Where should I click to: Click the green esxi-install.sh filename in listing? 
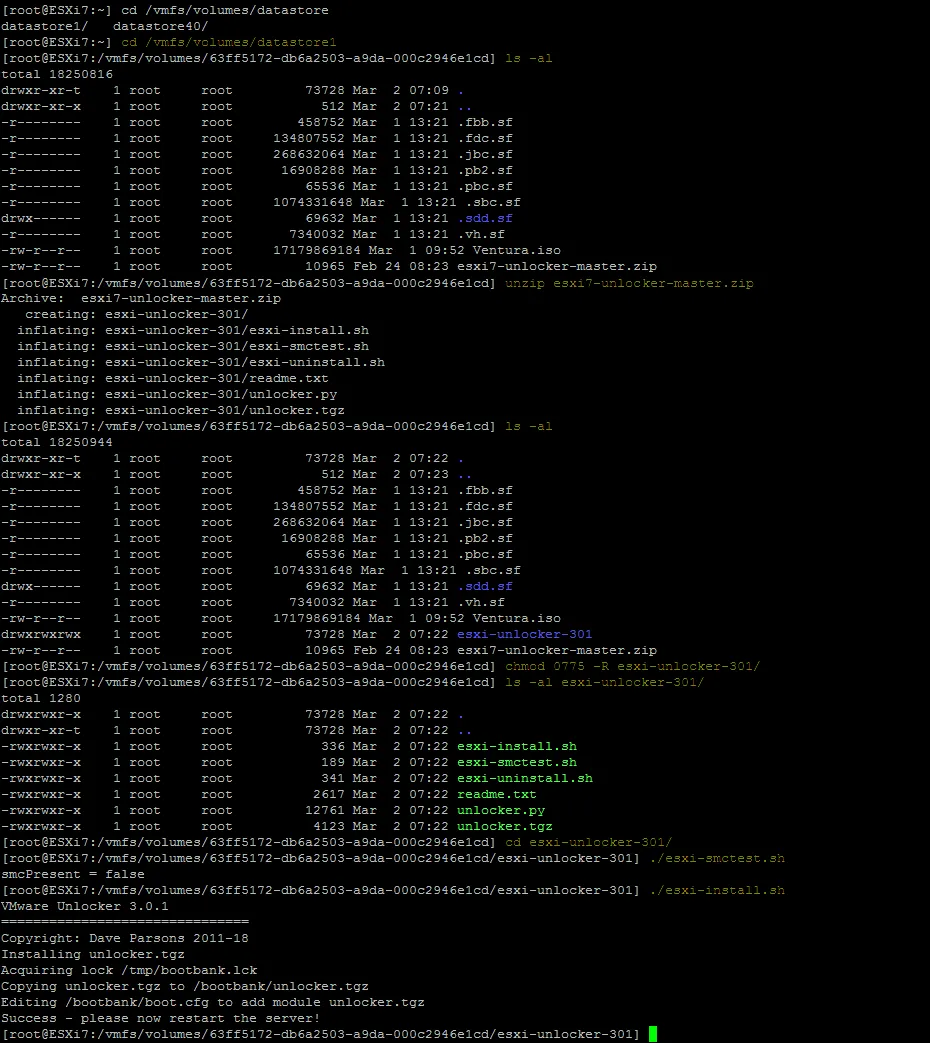coord(516,746)
